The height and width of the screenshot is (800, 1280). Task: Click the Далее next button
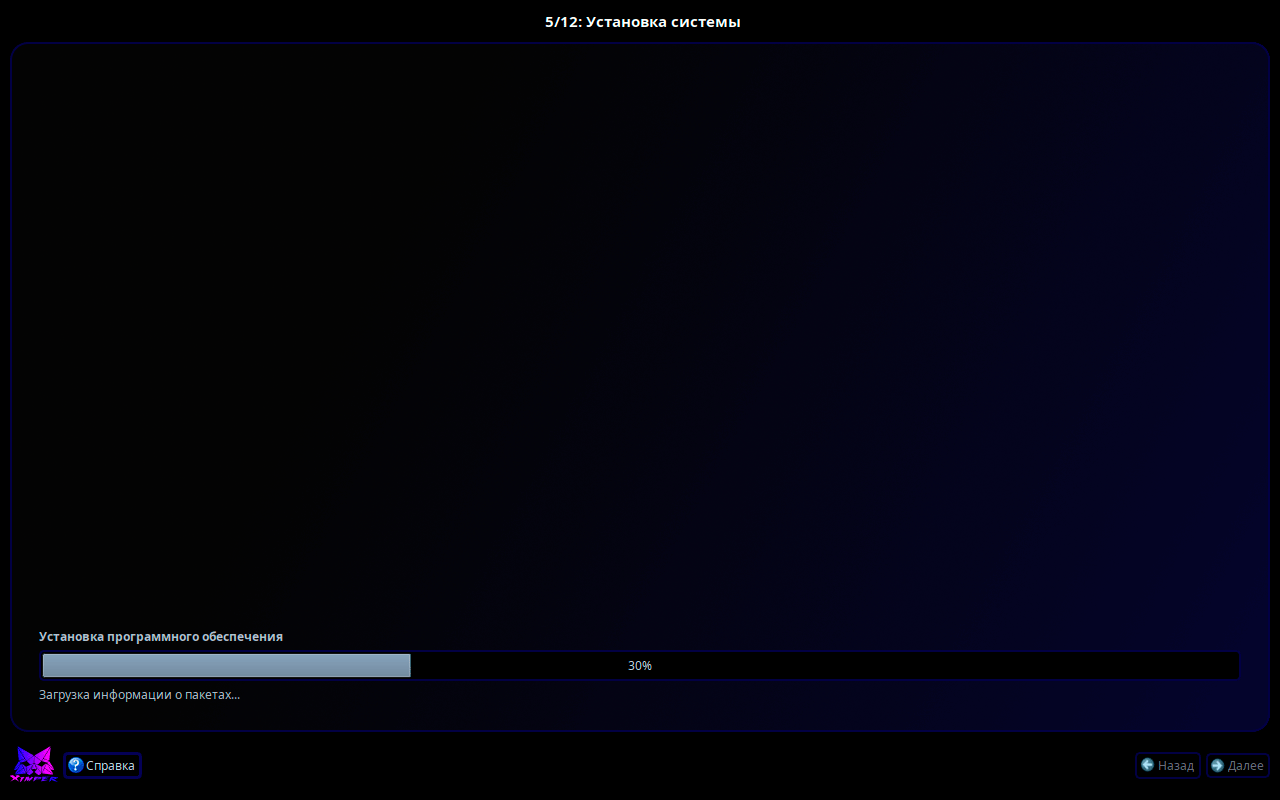tap(1237, 765)
